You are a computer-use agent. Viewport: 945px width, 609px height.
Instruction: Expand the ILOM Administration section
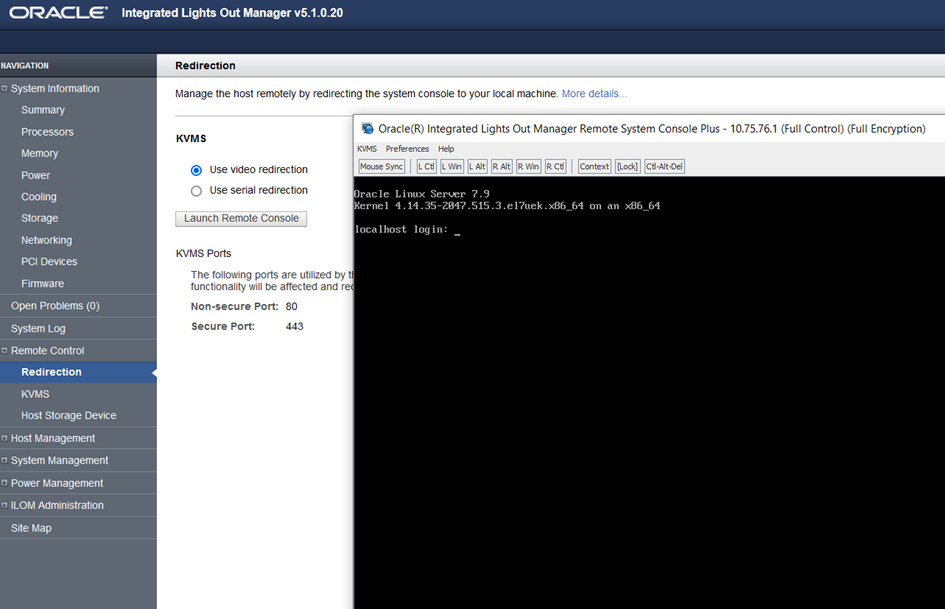click(5, 506)
